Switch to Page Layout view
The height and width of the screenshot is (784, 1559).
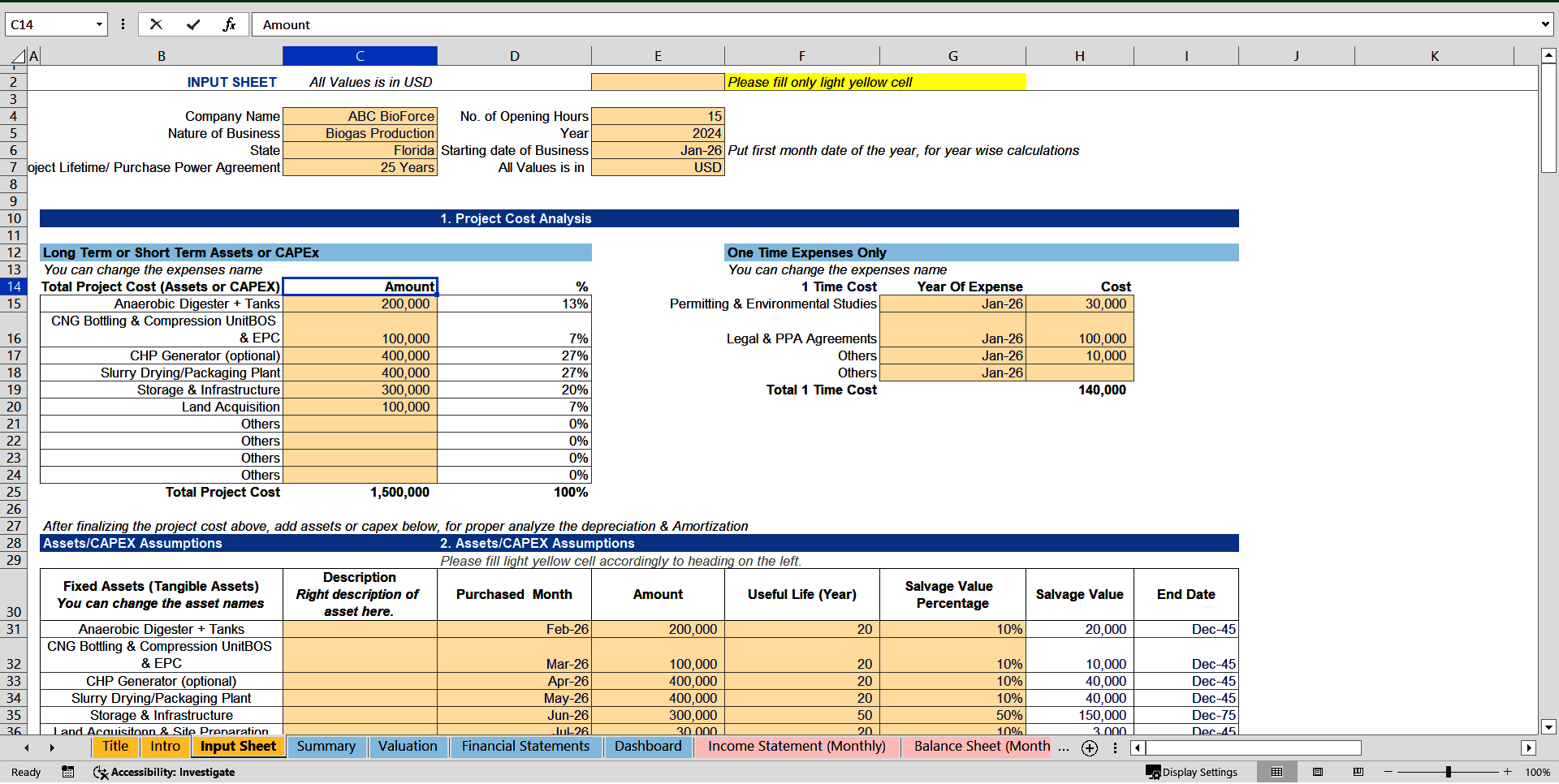coord(1318,772)
